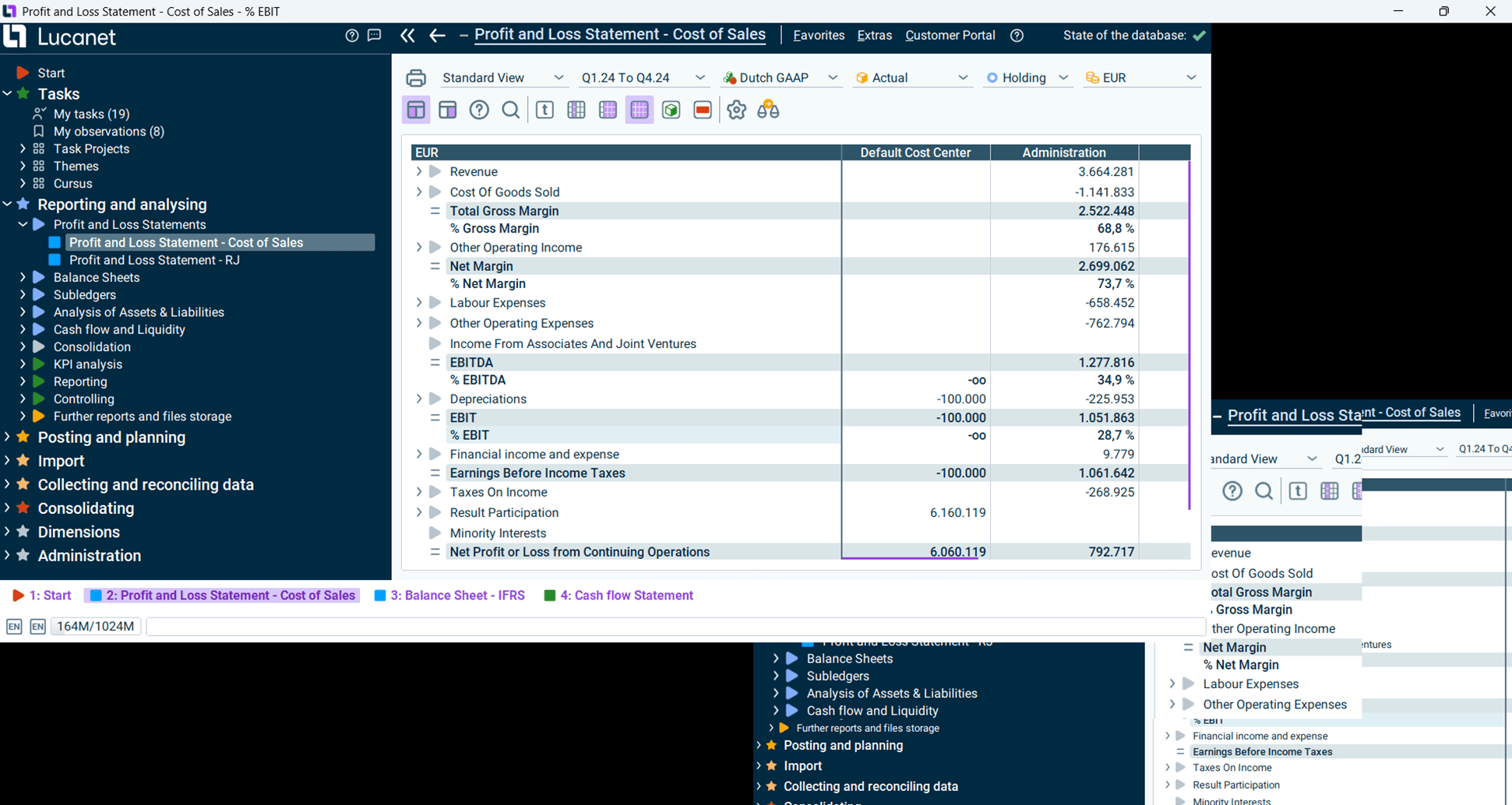Toggle the active left-pane layout icon
Screen dimensions: 1512x805
pyautogui.click(x=416, y=110)
